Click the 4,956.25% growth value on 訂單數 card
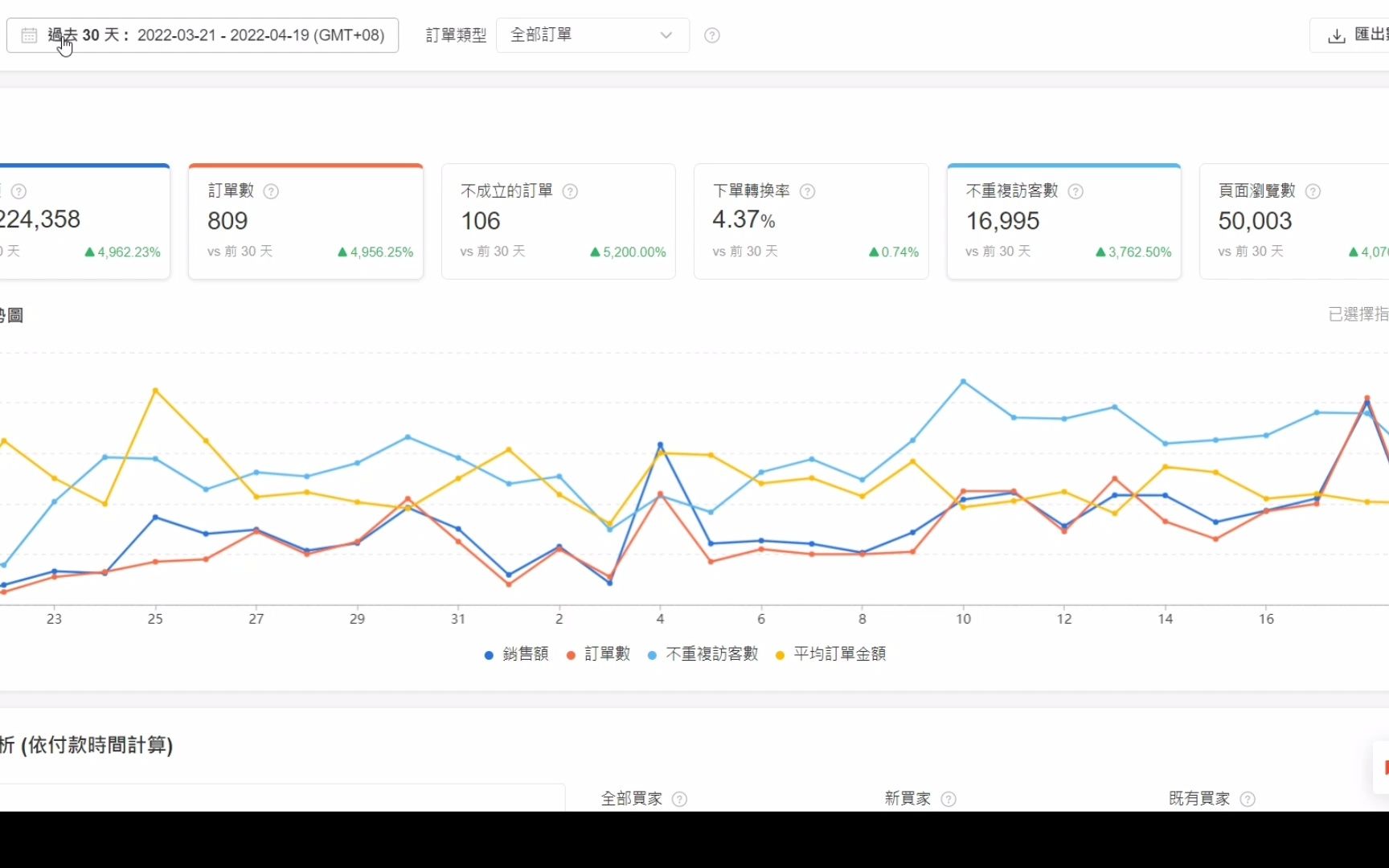The height and width of the screenshot is (868, 1389). tap(375, 252)
